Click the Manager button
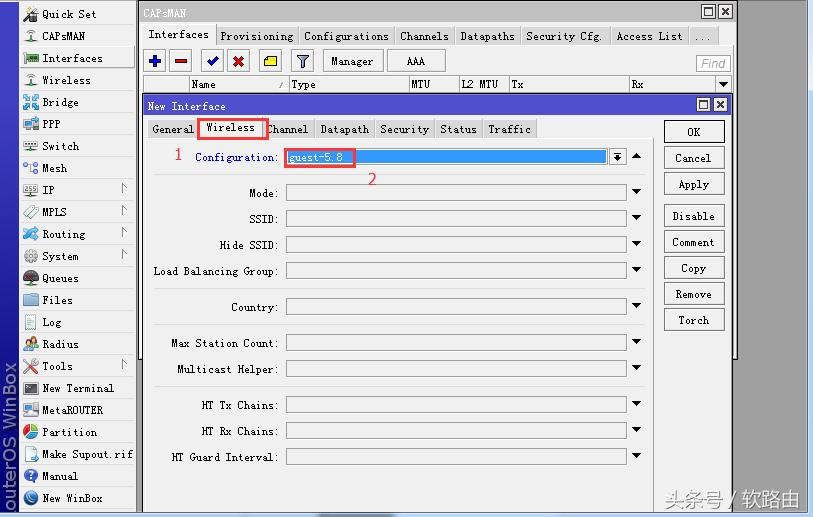Image resolution: width=813 pixels, height=517 pixels. click(353, 61)
